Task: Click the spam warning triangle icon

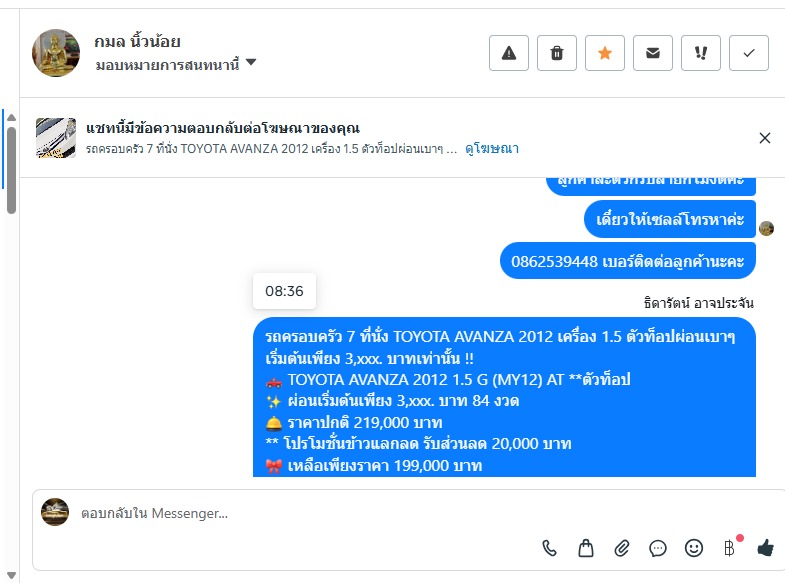Action: click(509, 53)
